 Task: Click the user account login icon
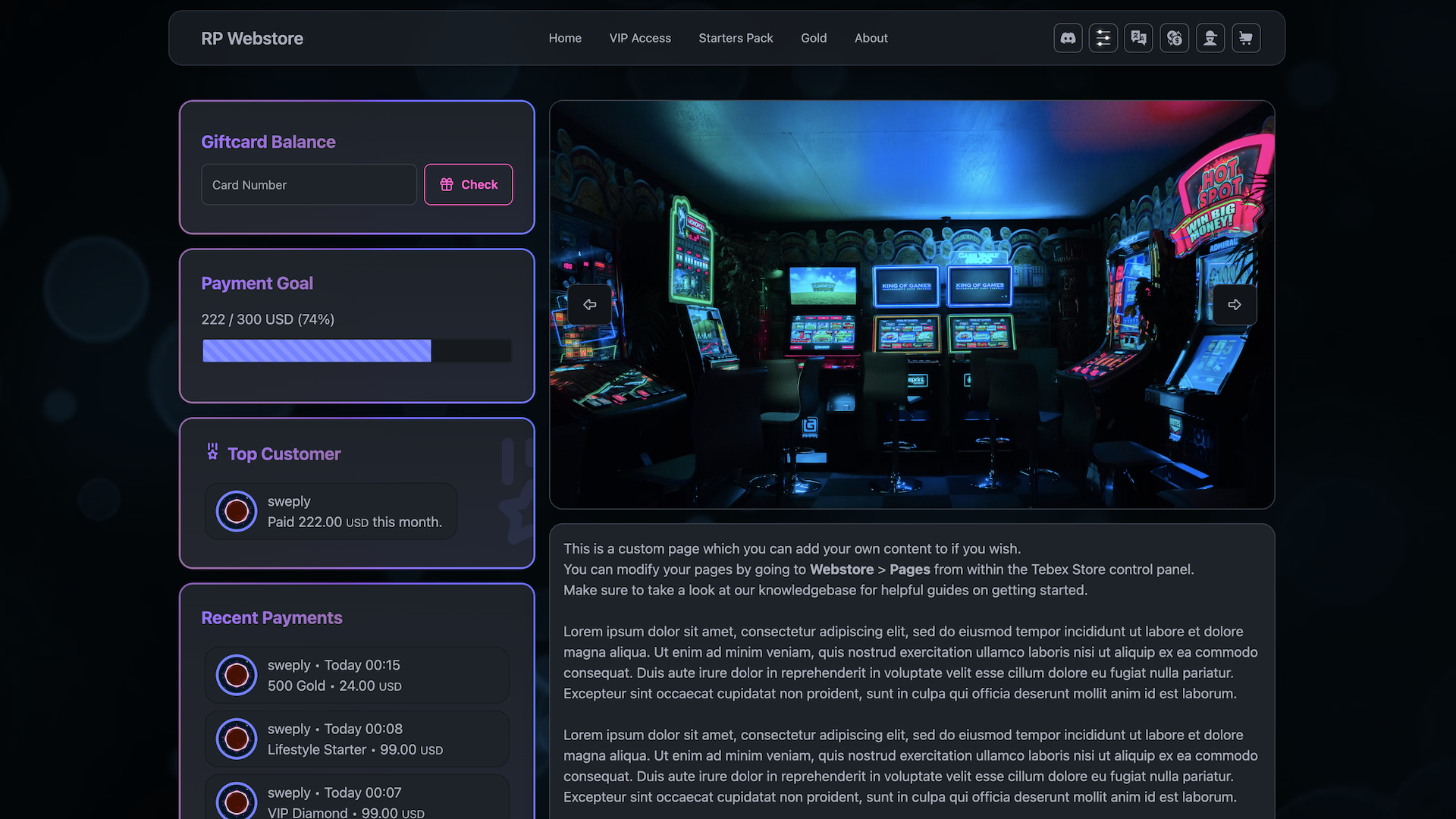pyautogui.click(x=1210, y=38)
